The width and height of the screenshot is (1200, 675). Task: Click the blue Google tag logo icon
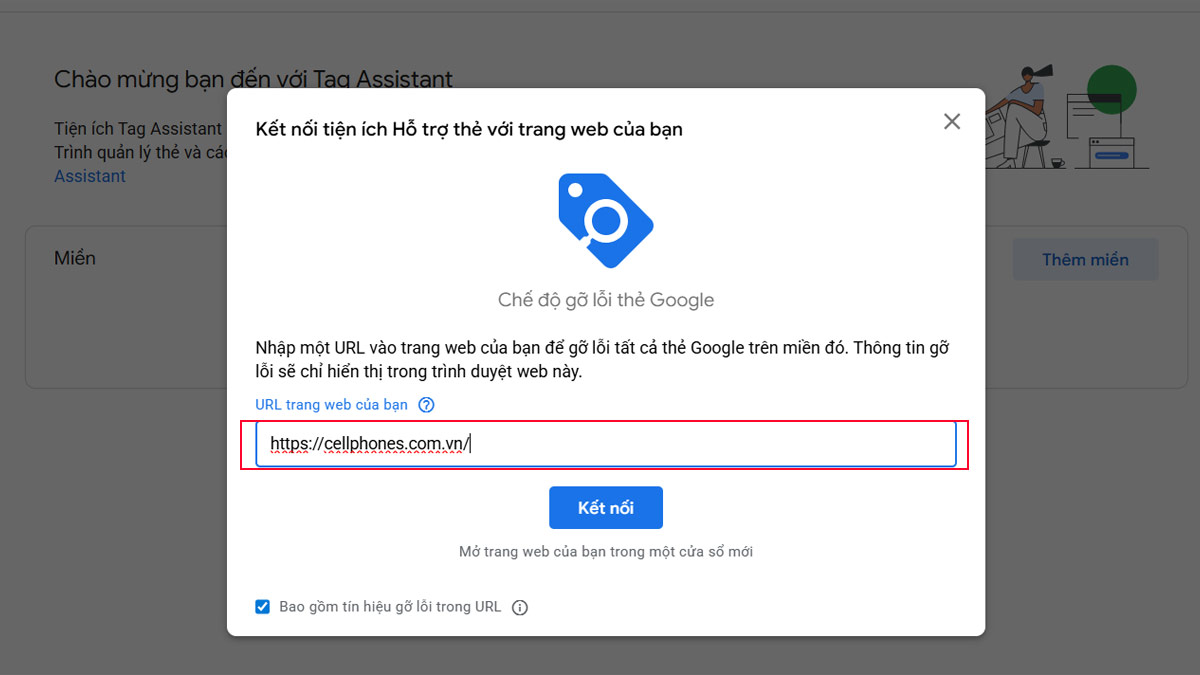tap(605, 222)
